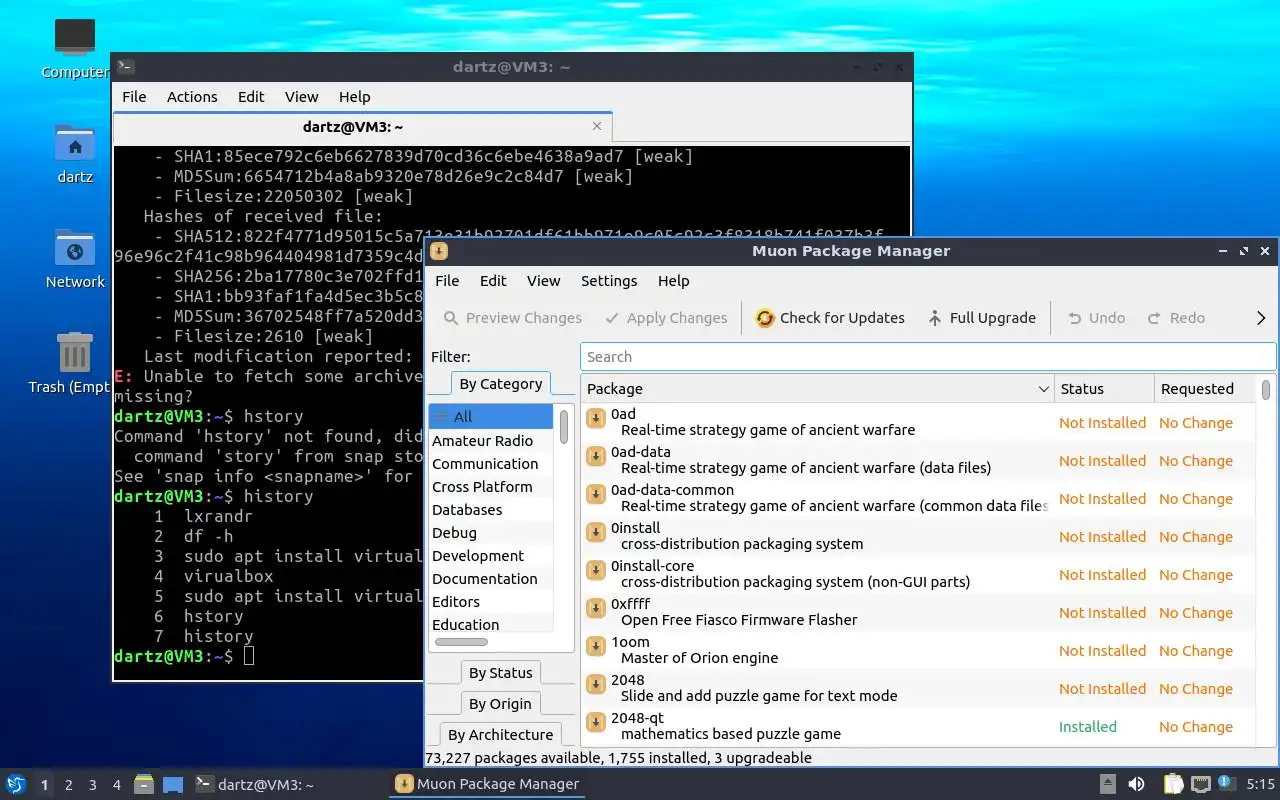Click the Redo arrow in Muon toolbar
This screenshot has width=1280, height=800.
click(1154, 318)
